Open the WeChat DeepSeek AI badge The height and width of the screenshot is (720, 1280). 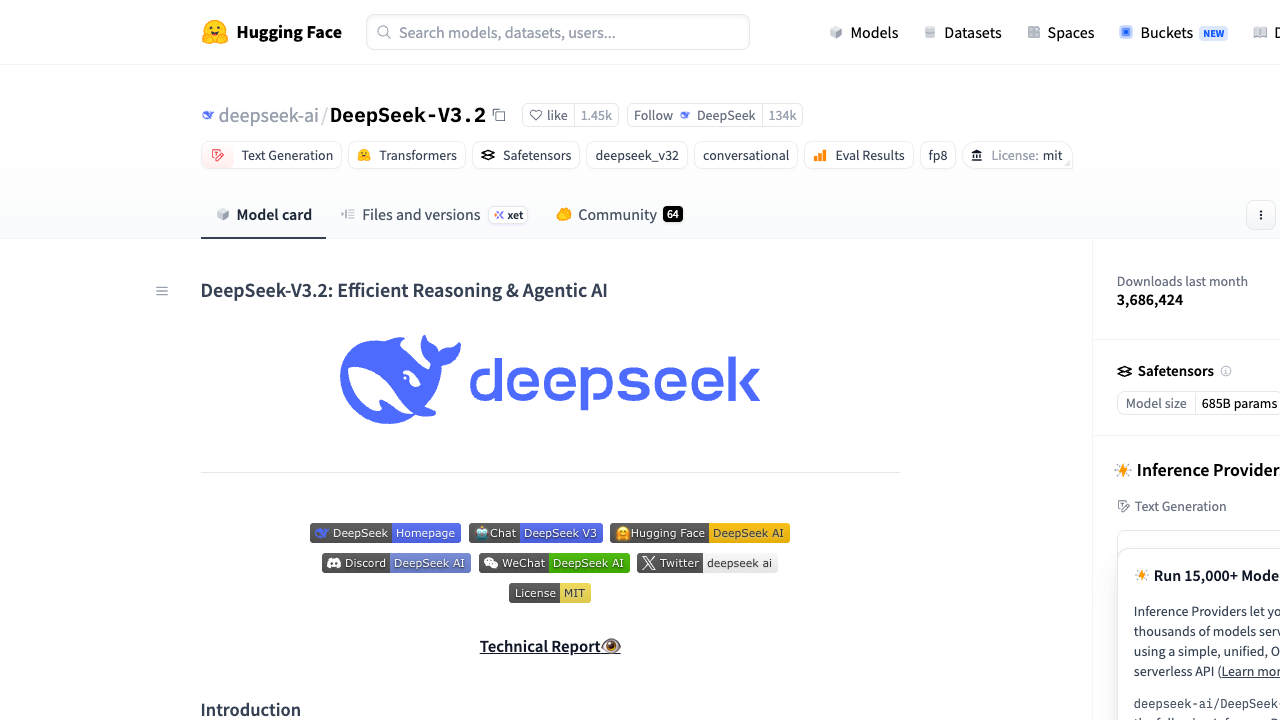[554, 563]
